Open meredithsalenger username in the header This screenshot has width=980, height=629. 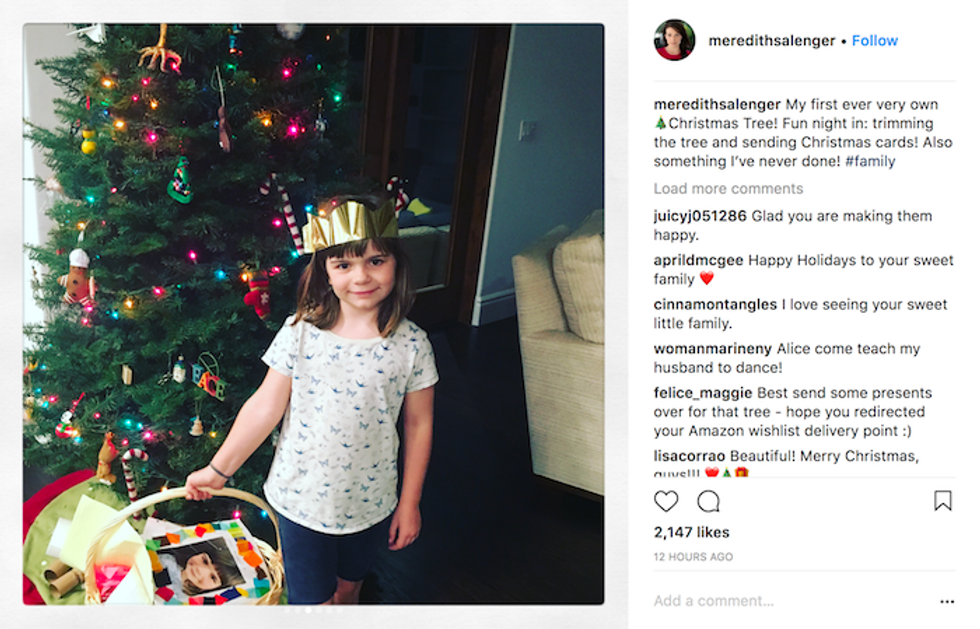pyautogui.click(x=771, y=41)
